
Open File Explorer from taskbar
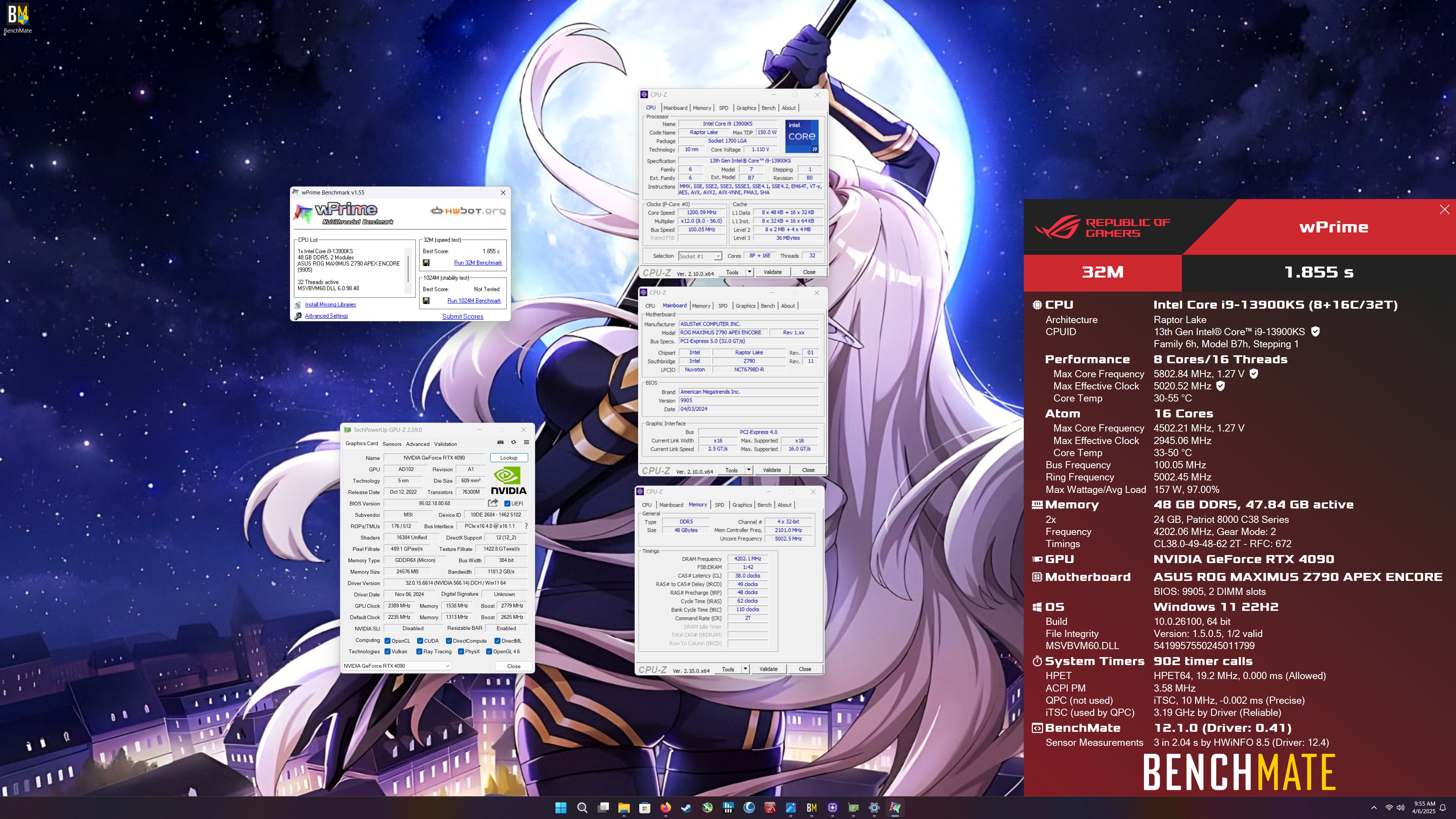pos(624,808)
